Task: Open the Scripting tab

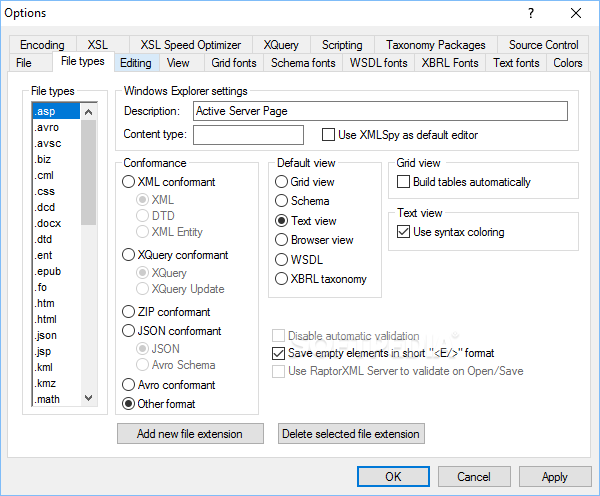Action: [x=342, y=45]
